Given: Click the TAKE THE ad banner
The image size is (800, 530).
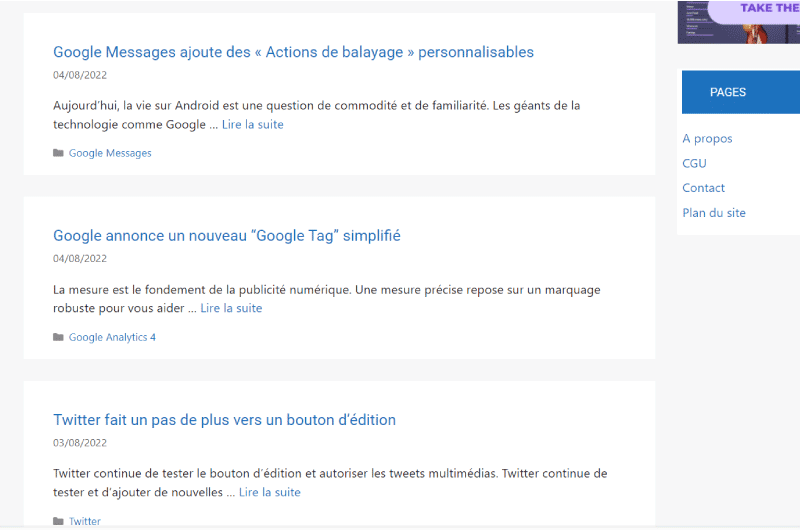Looking at the screenshot, I should tap(739, 22).
